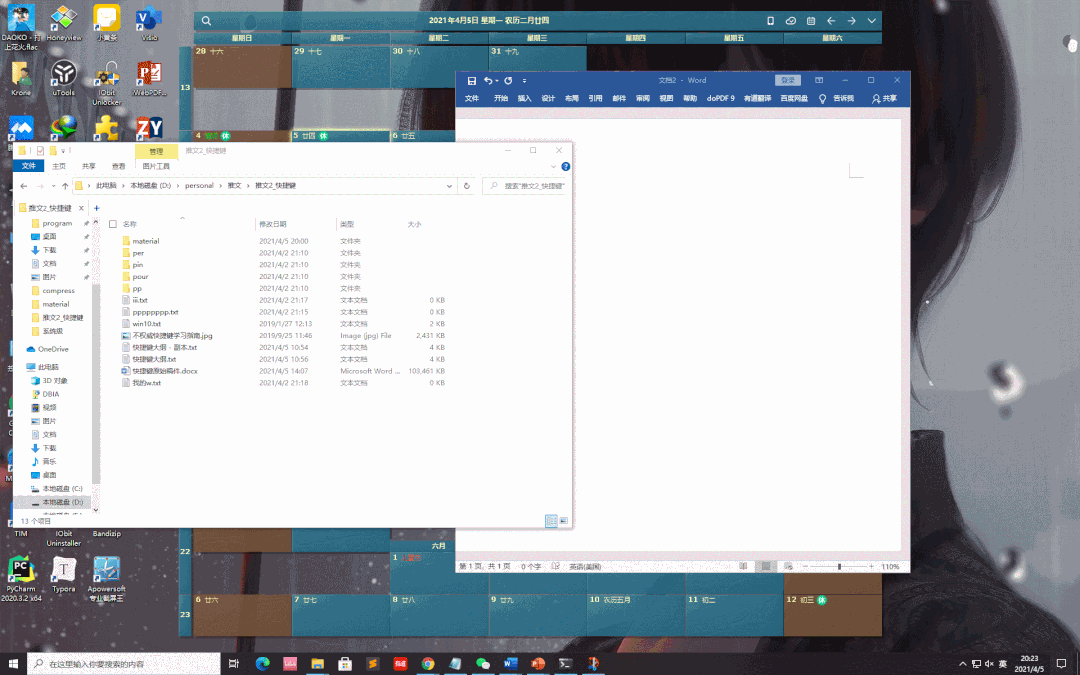1080x675 pixels.
Task: Select DBIA in the navigation pane
Action: [x=50, y=394]
